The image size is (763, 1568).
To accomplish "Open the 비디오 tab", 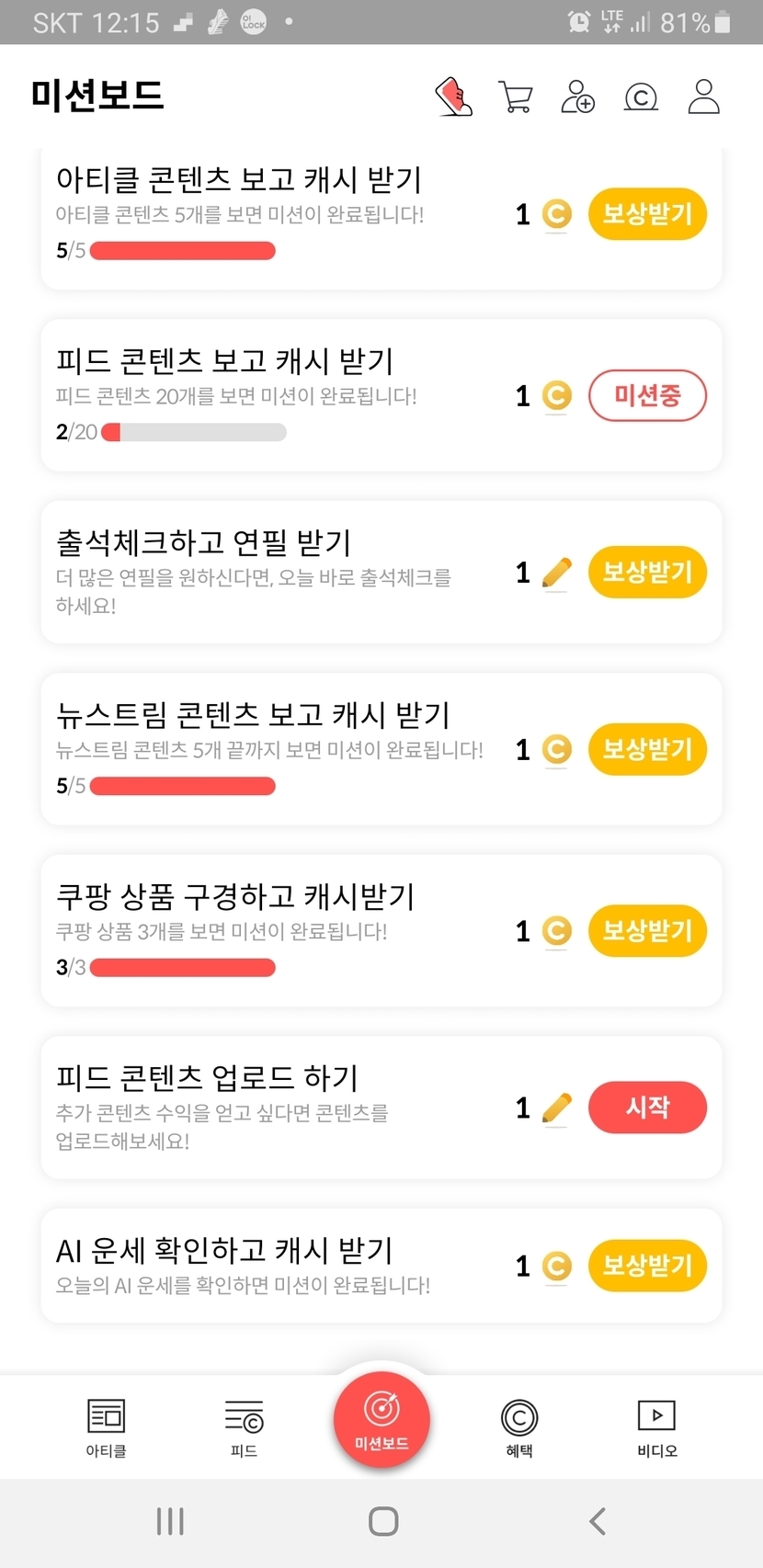I will tap(656, 1427).
